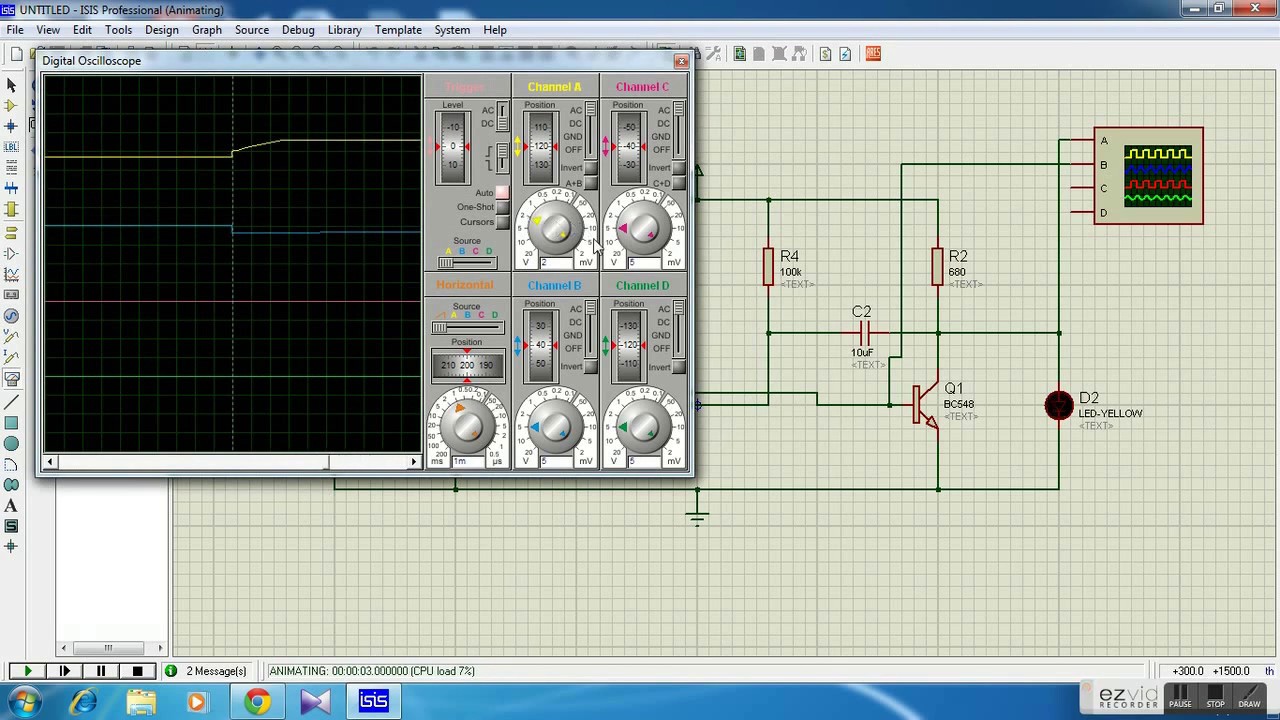This screenshot has width=1280, height=720.
Task: Select the 2D Line graphics tool
Action: [12, 402]
